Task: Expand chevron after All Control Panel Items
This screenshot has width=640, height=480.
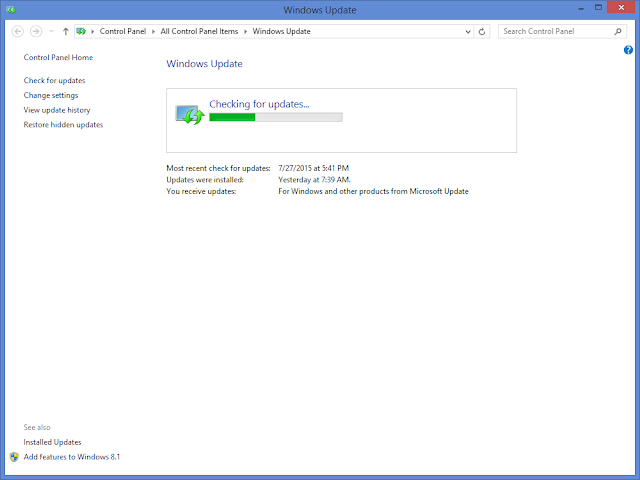Action: click(x=246, y=31)
